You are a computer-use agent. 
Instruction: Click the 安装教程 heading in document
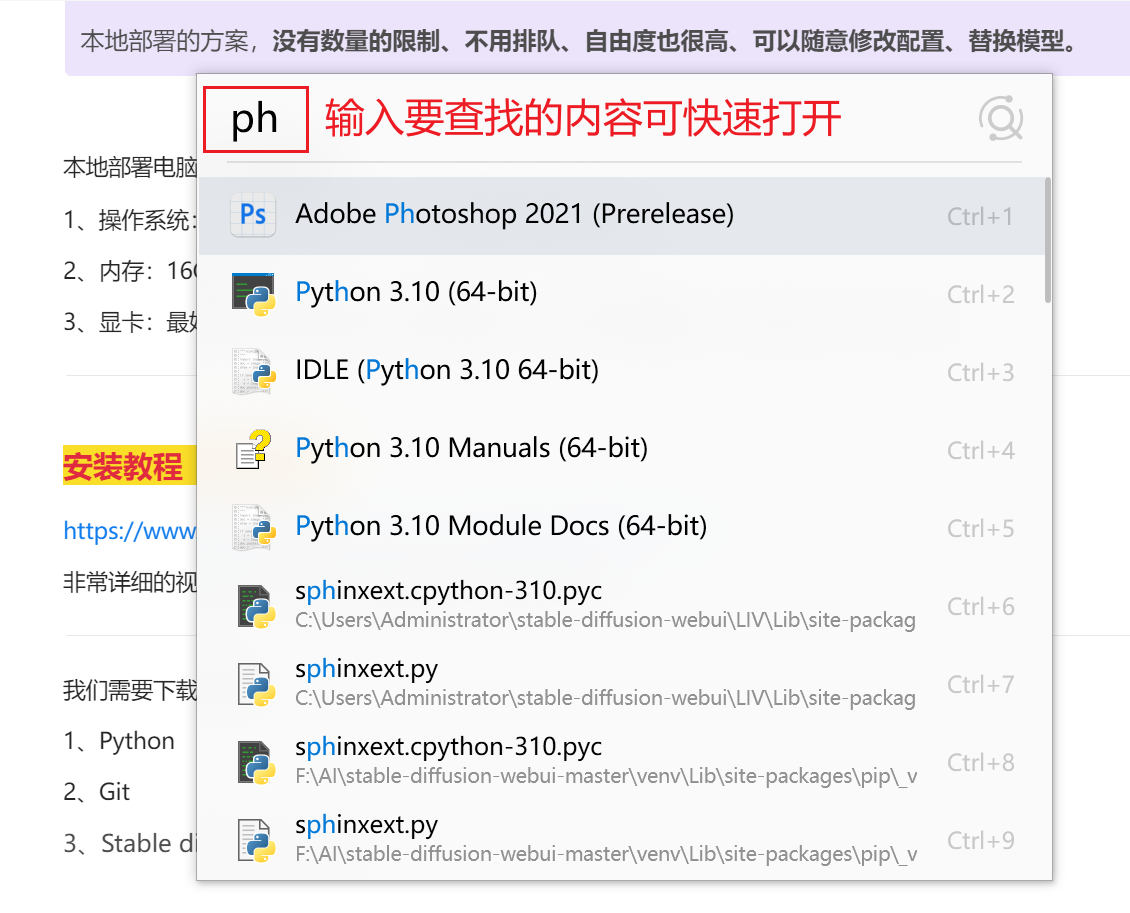pos(123,466)
